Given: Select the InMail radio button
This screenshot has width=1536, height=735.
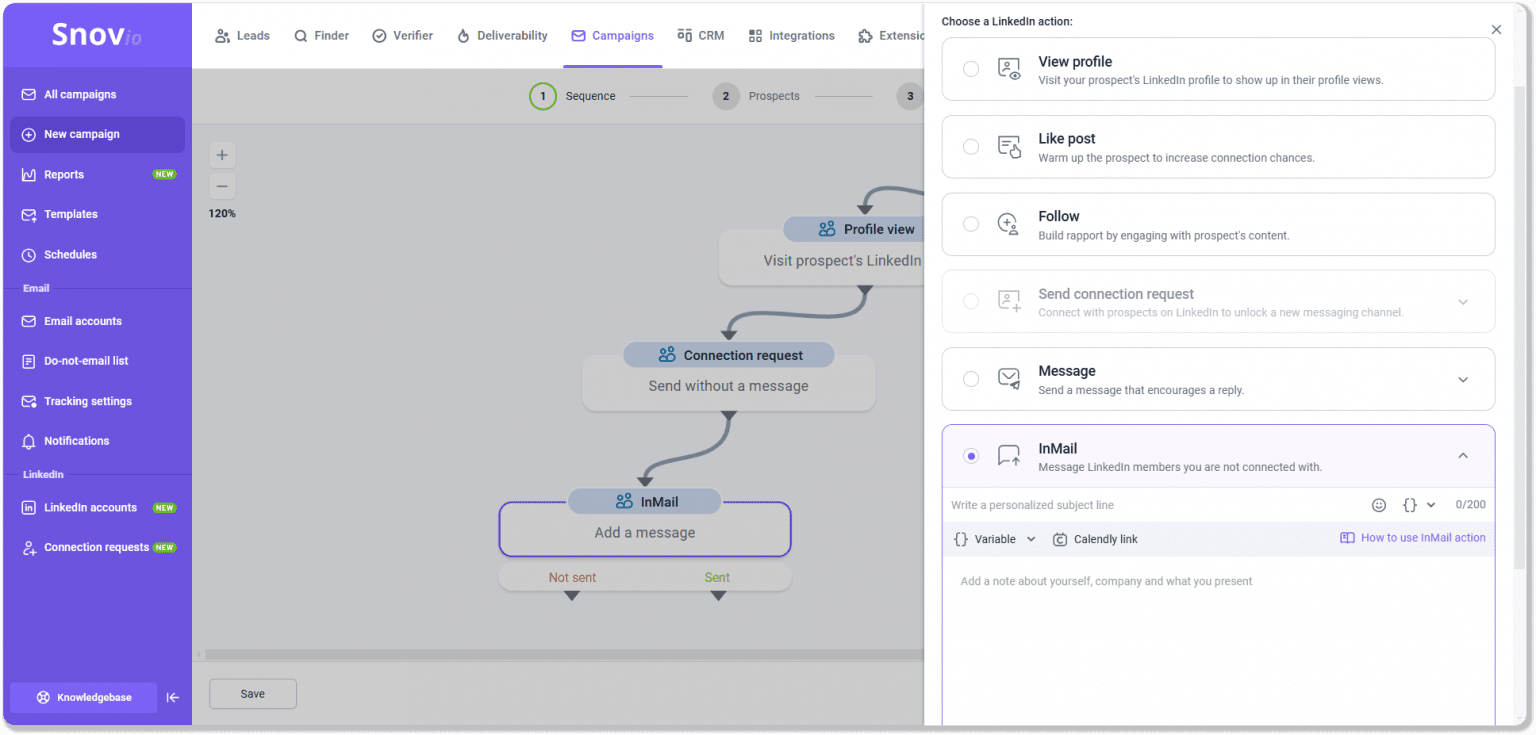Looking at the screenshot, I should click(x=971, y=456).
